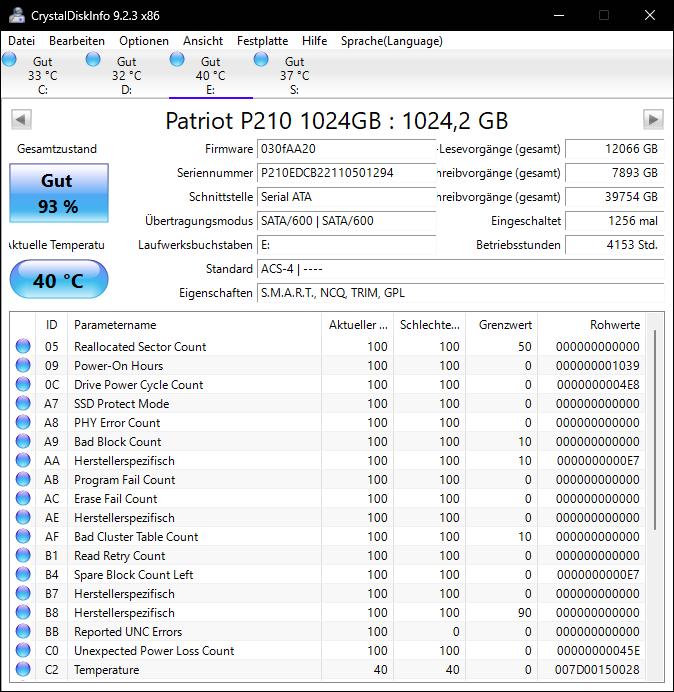Click the status orb of row B7
Screen dimensions: 674x692
pos(23,593)
